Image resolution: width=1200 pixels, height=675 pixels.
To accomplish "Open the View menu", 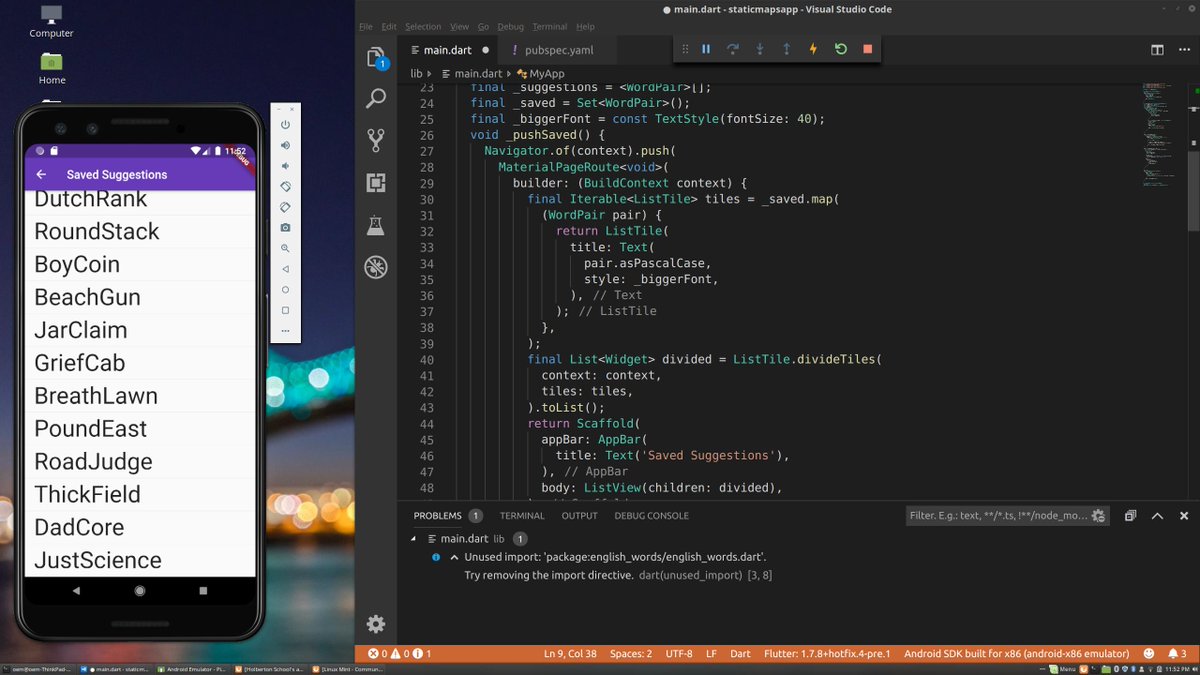I will point(459,27).
